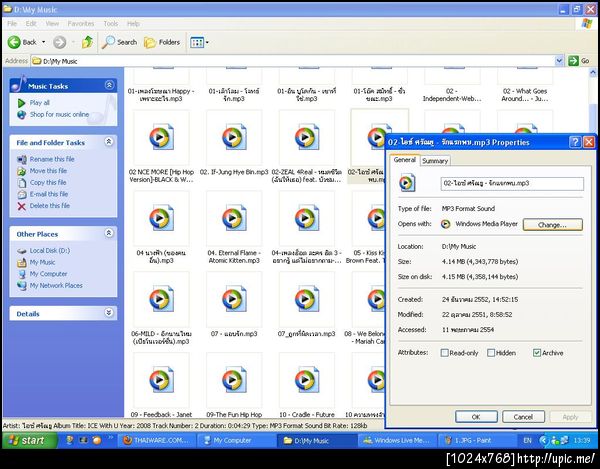
Task: Click the E-mail this file icon
Action: 22,194
